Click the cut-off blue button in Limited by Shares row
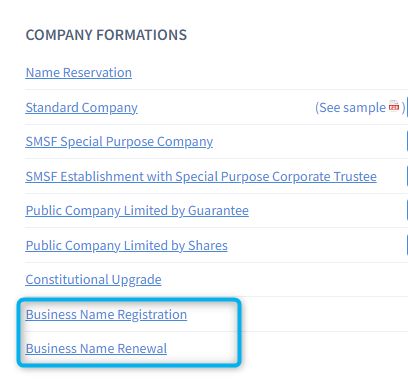This screenshot has width=408, height=392. (x=407, y=245)
